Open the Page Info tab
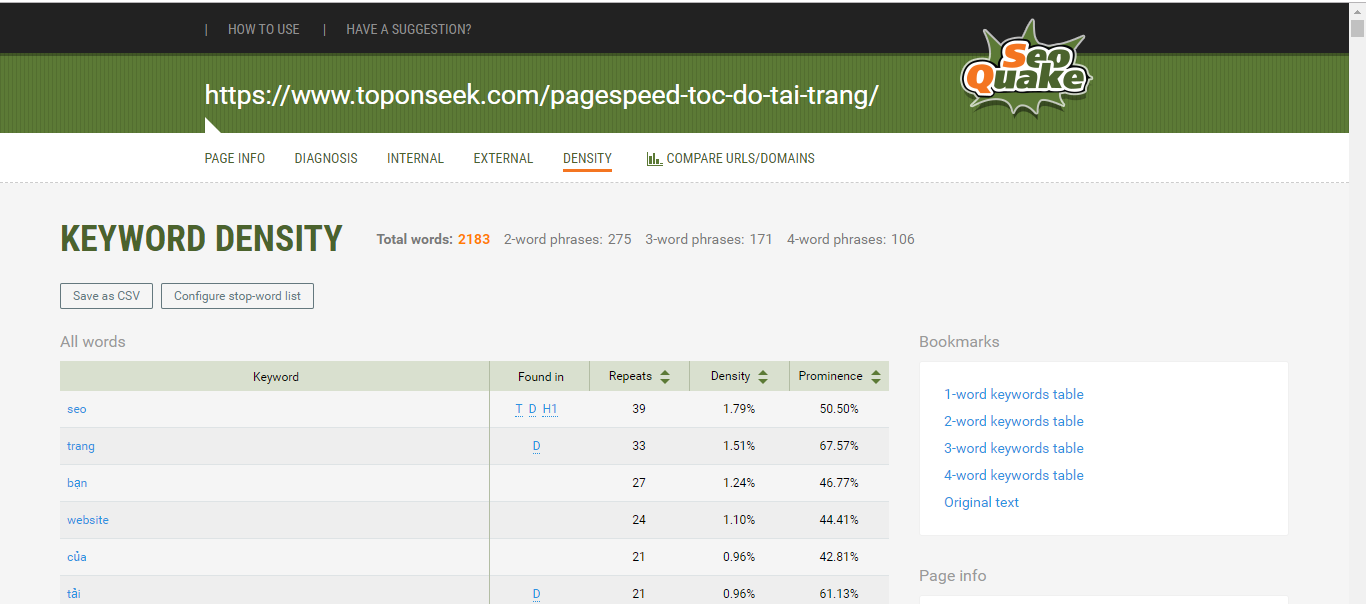Viewport: 1366px width, 604px height. coord(235,158)
